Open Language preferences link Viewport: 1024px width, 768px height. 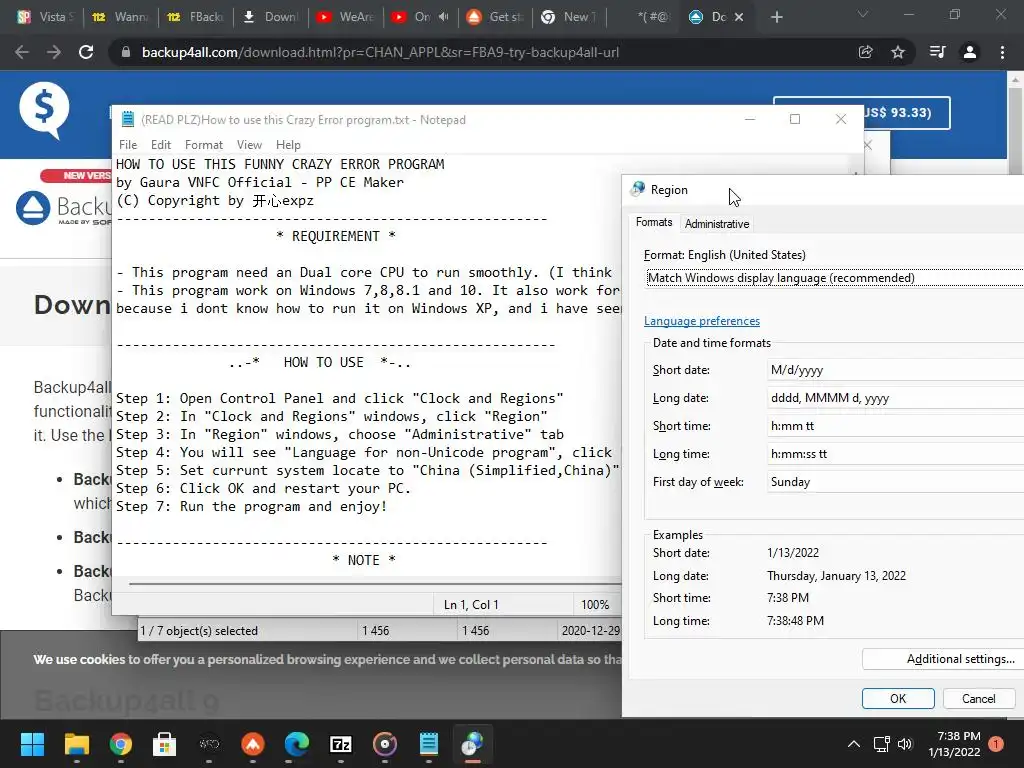point(702,321)
